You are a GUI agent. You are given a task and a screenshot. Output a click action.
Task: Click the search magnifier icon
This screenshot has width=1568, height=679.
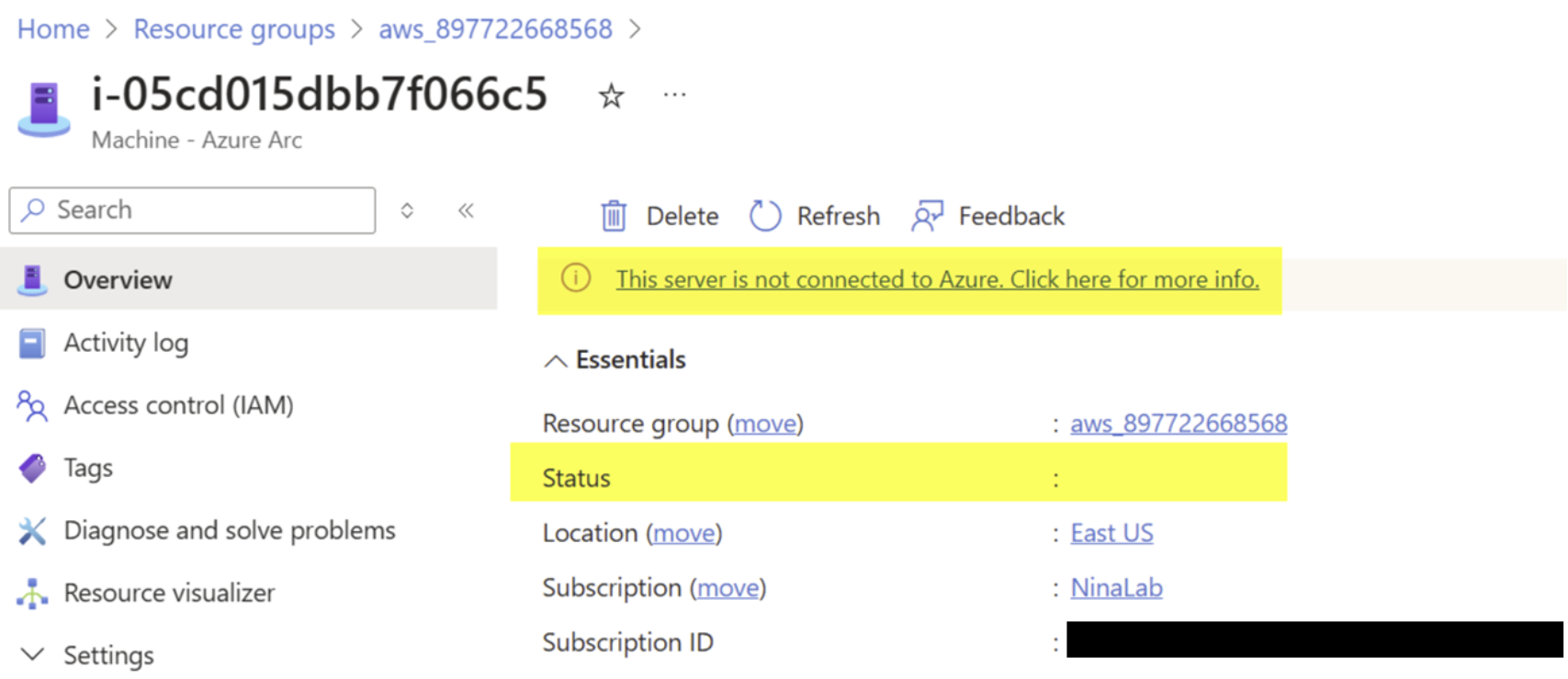(33, 209)
